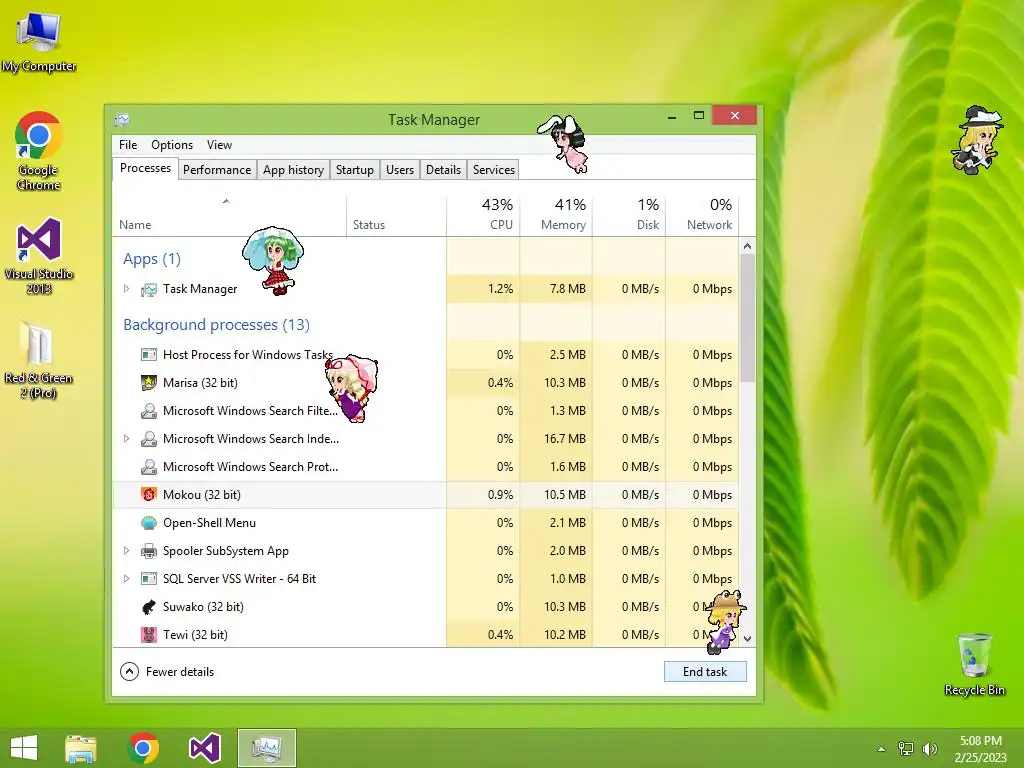Screen dimensions: 1024x768
Task: Click the Mokou (32 bit) process icon
Action: coord(149,494)
